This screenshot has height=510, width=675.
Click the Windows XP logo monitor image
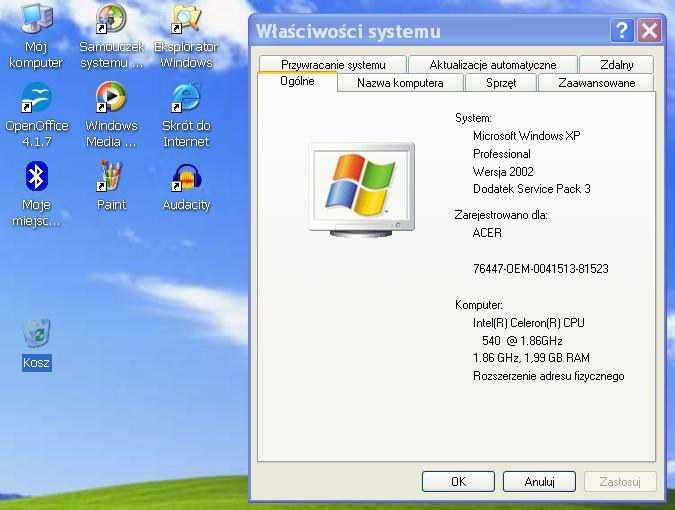pyautogui.click(x=362, y=190)
